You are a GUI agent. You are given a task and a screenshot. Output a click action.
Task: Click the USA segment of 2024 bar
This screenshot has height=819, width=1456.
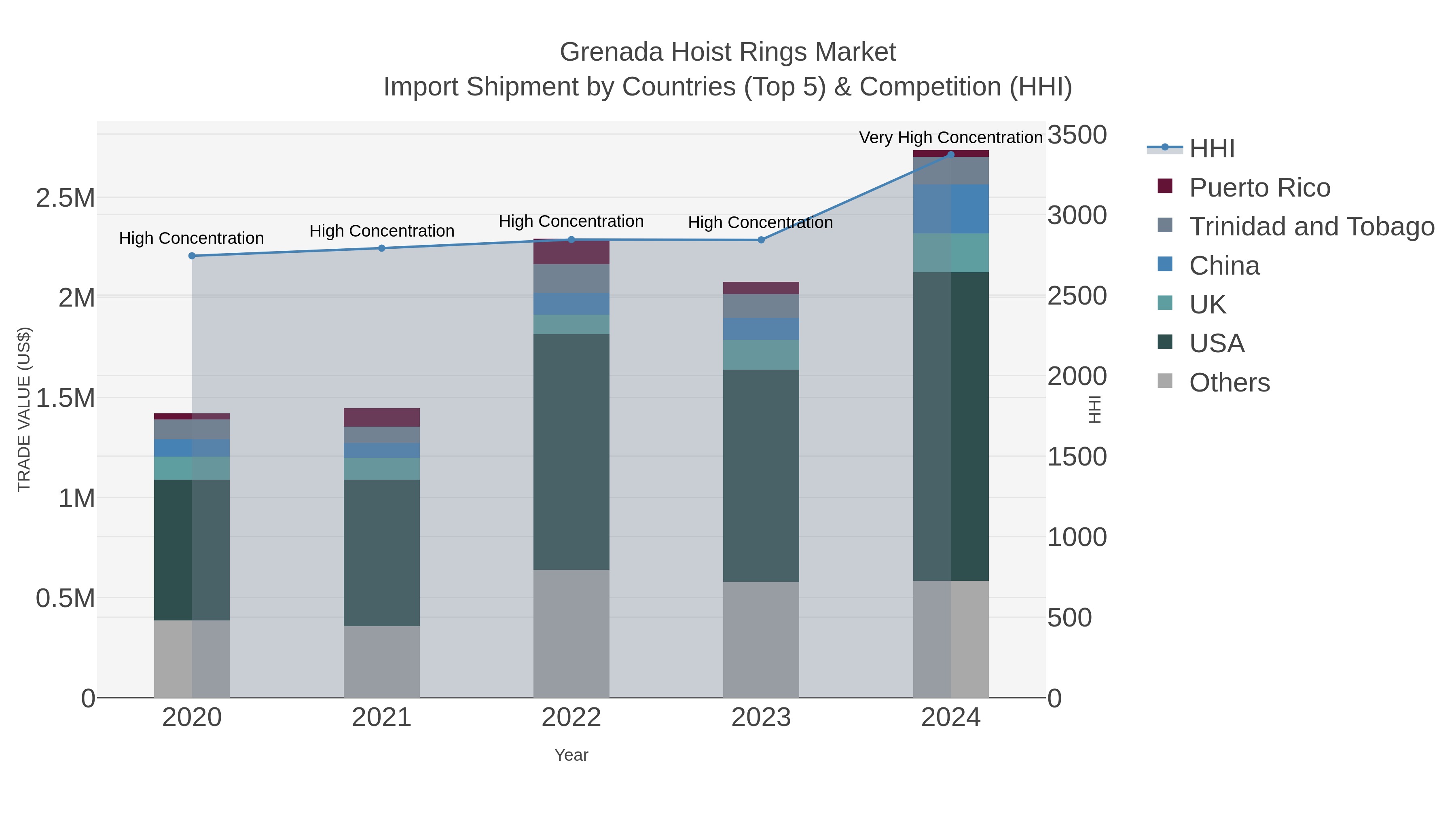(951, 427)
